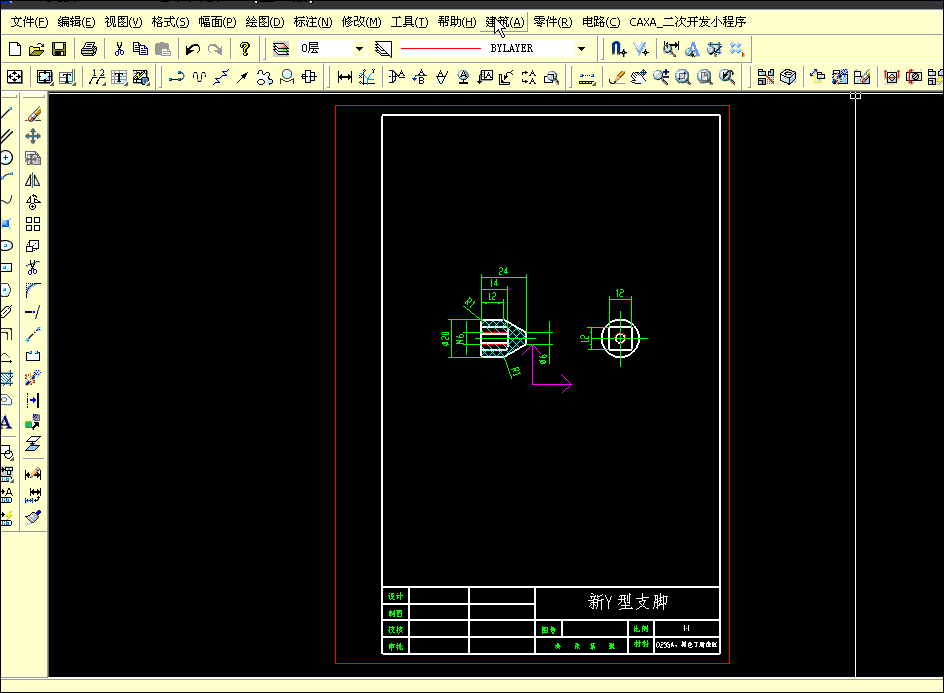Click the zoom previous view magnifier arrow icon
This screenshot has width=944, height=693.
click(x=727, y=77)
